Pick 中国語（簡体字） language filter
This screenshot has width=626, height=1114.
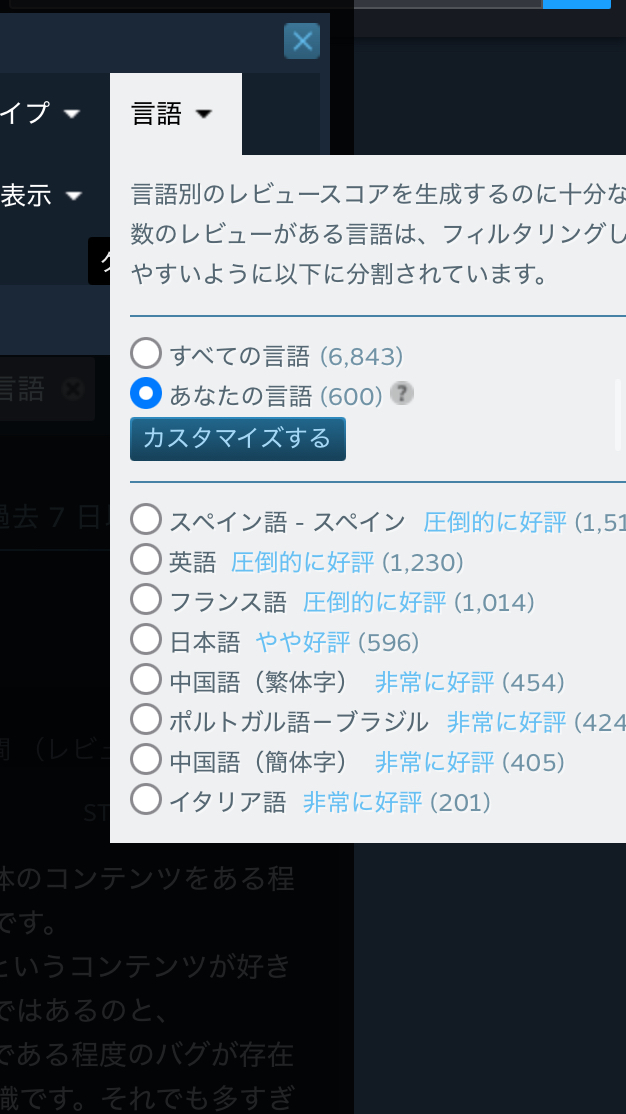point(146,761)
